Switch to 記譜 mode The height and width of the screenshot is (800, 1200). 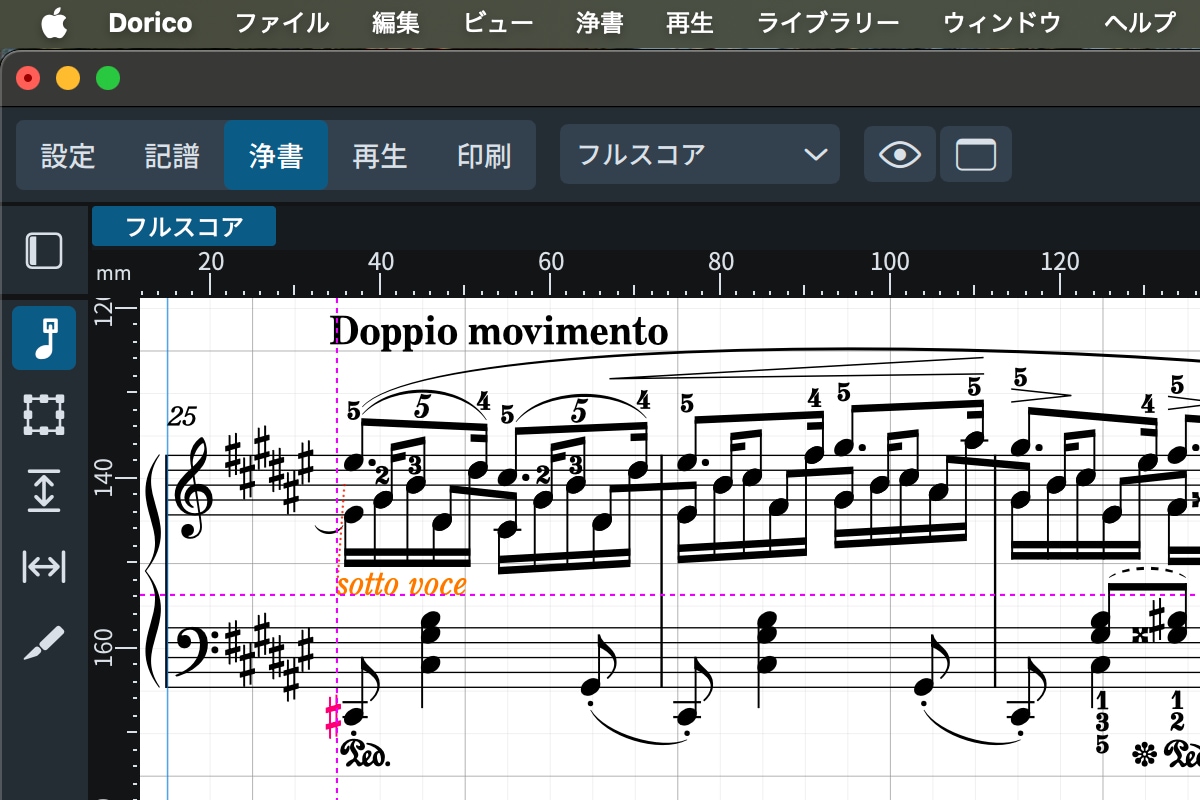[x=172, y=156]
